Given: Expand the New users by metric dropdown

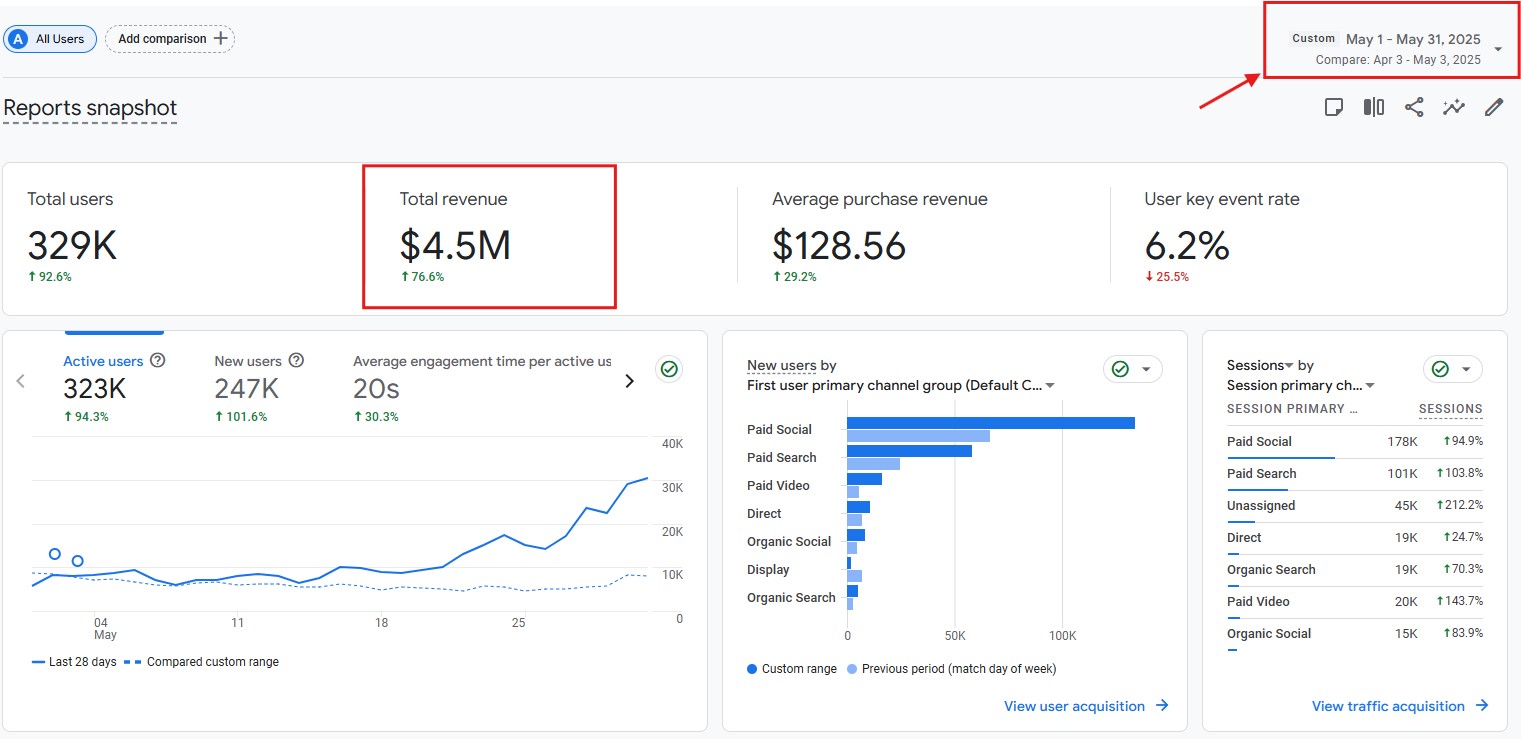Looking at the screenshot, I should pos(792,366).
